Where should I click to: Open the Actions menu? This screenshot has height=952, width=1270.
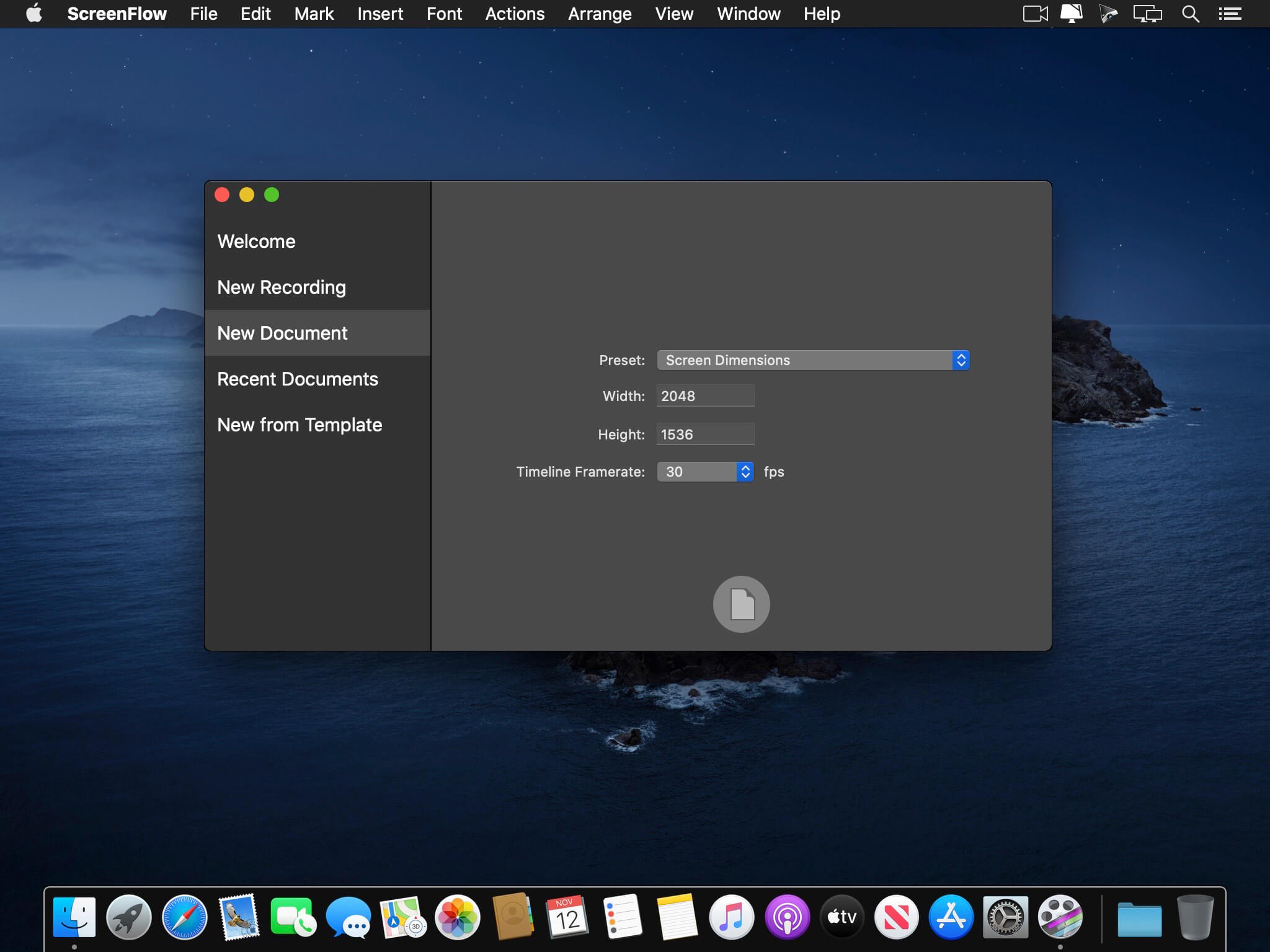(x=515, y=14)
